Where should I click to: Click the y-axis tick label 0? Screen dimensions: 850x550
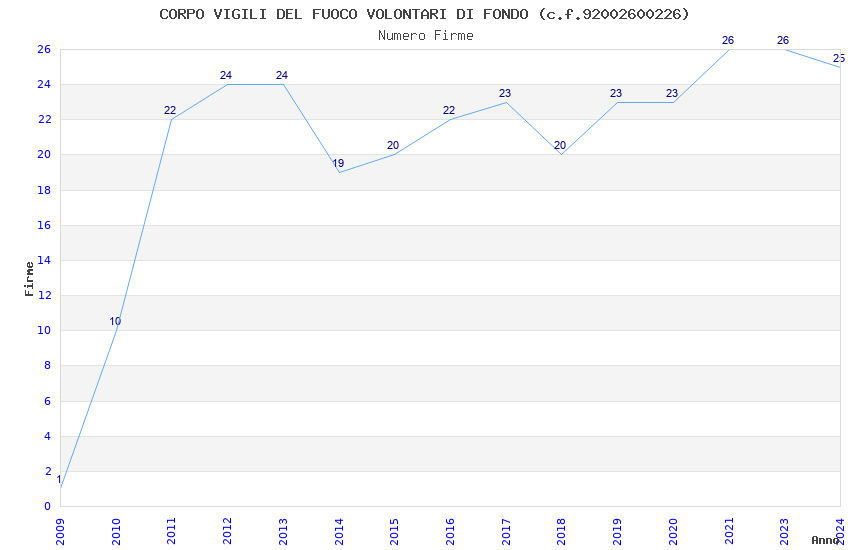coord(47,506)
